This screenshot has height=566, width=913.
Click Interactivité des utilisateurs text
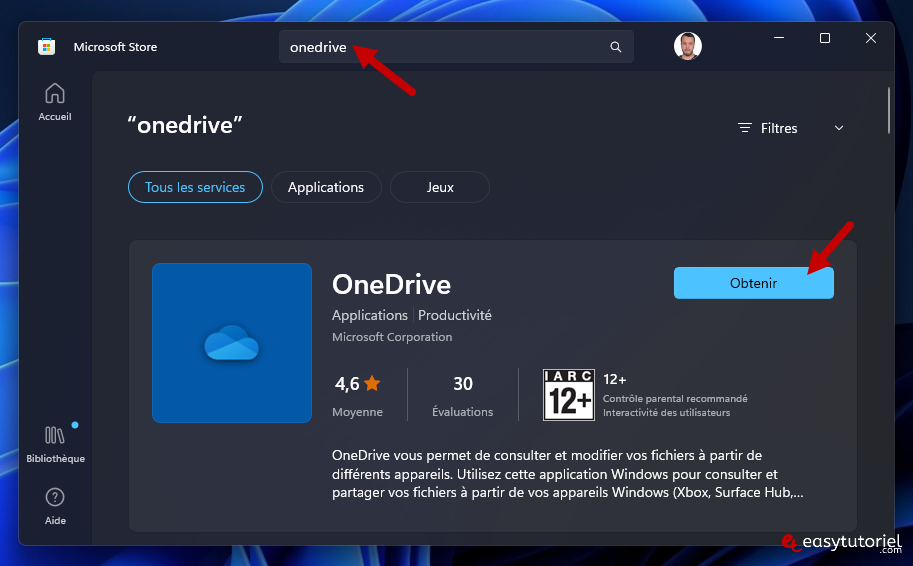pyautogui.click(x=666, y=412)
